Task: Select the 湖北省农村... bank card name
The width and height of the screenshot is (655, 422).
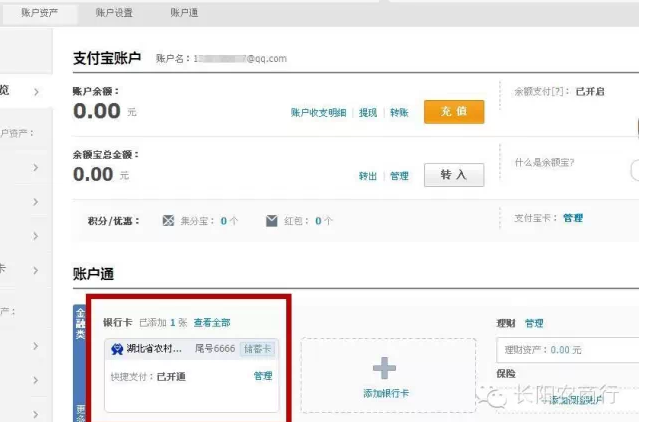Action: [x=154, y=348]
